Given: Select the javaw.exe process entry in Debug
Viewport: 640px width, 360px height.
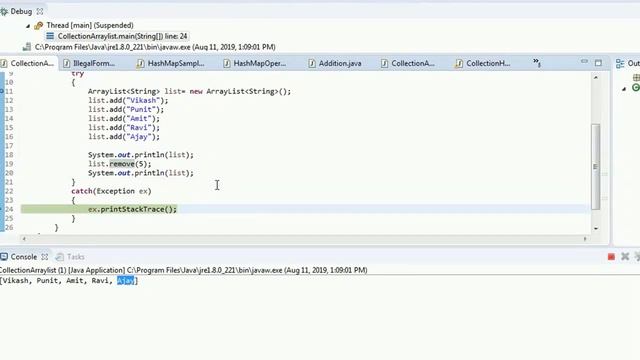Looking at the screenshot, I should (155, 47).
